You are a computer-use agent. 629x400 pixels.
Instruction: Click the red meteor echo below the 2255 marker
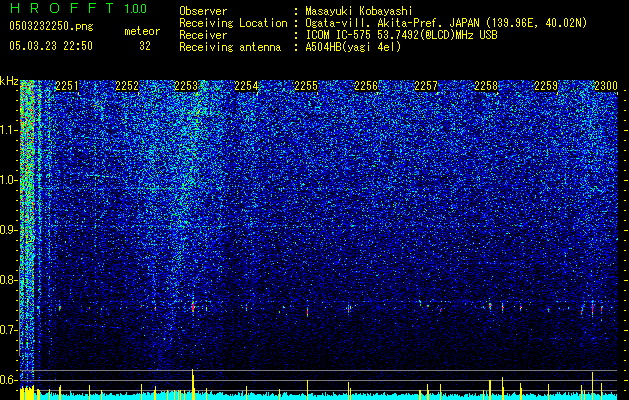pos(308,311)
